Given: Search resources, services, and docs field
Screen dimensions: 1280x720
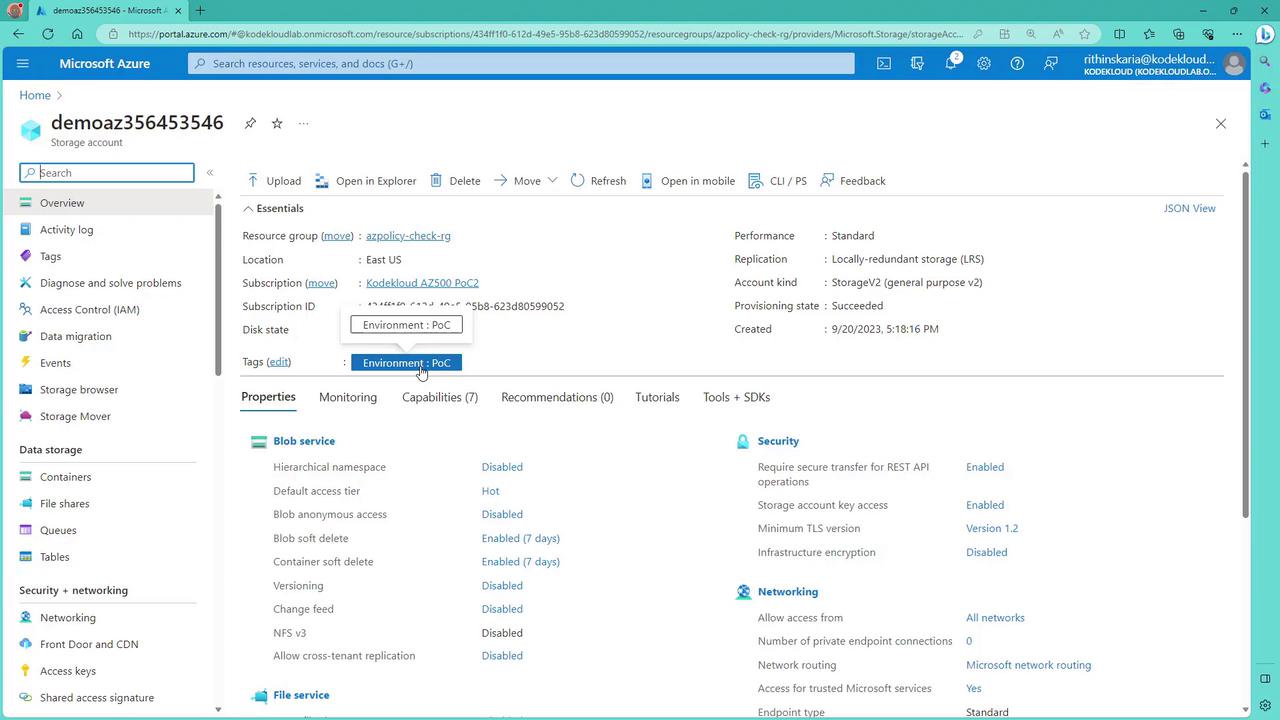Looking at the screenshot, I should 521,63.
